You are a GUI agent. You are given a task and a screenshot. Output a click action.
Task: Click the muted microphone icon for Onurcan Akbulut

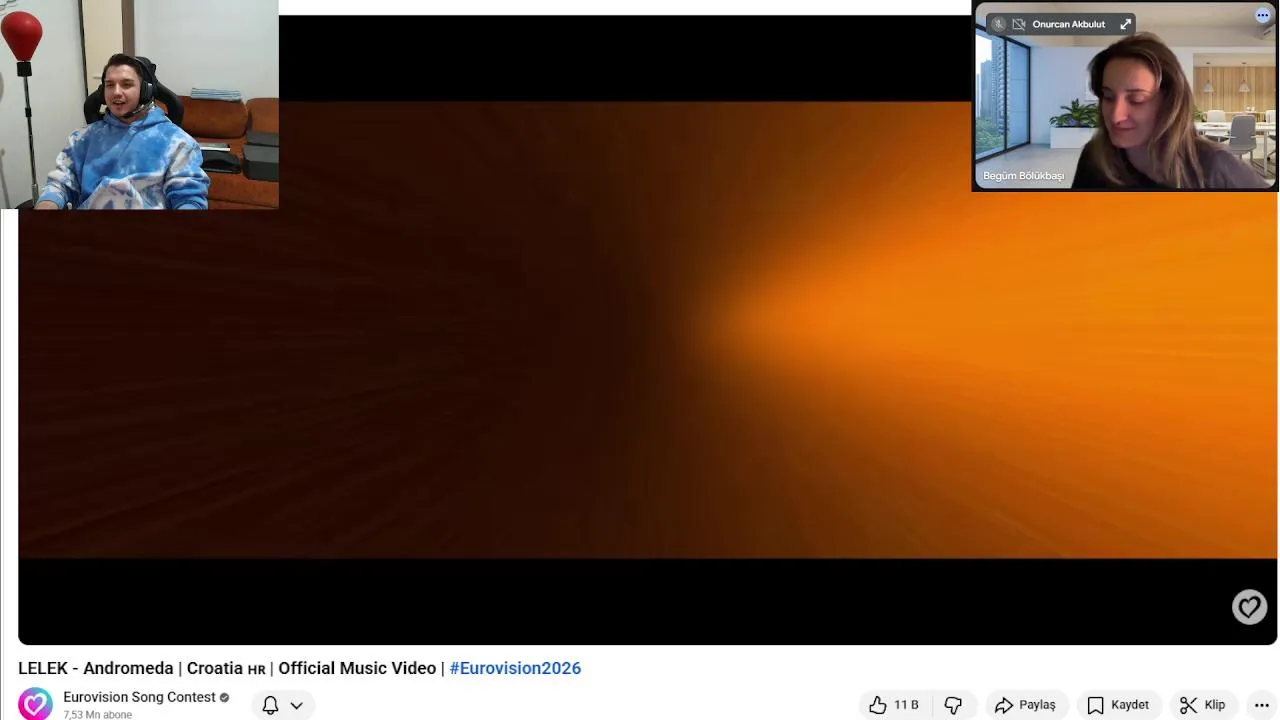point(998,24)
